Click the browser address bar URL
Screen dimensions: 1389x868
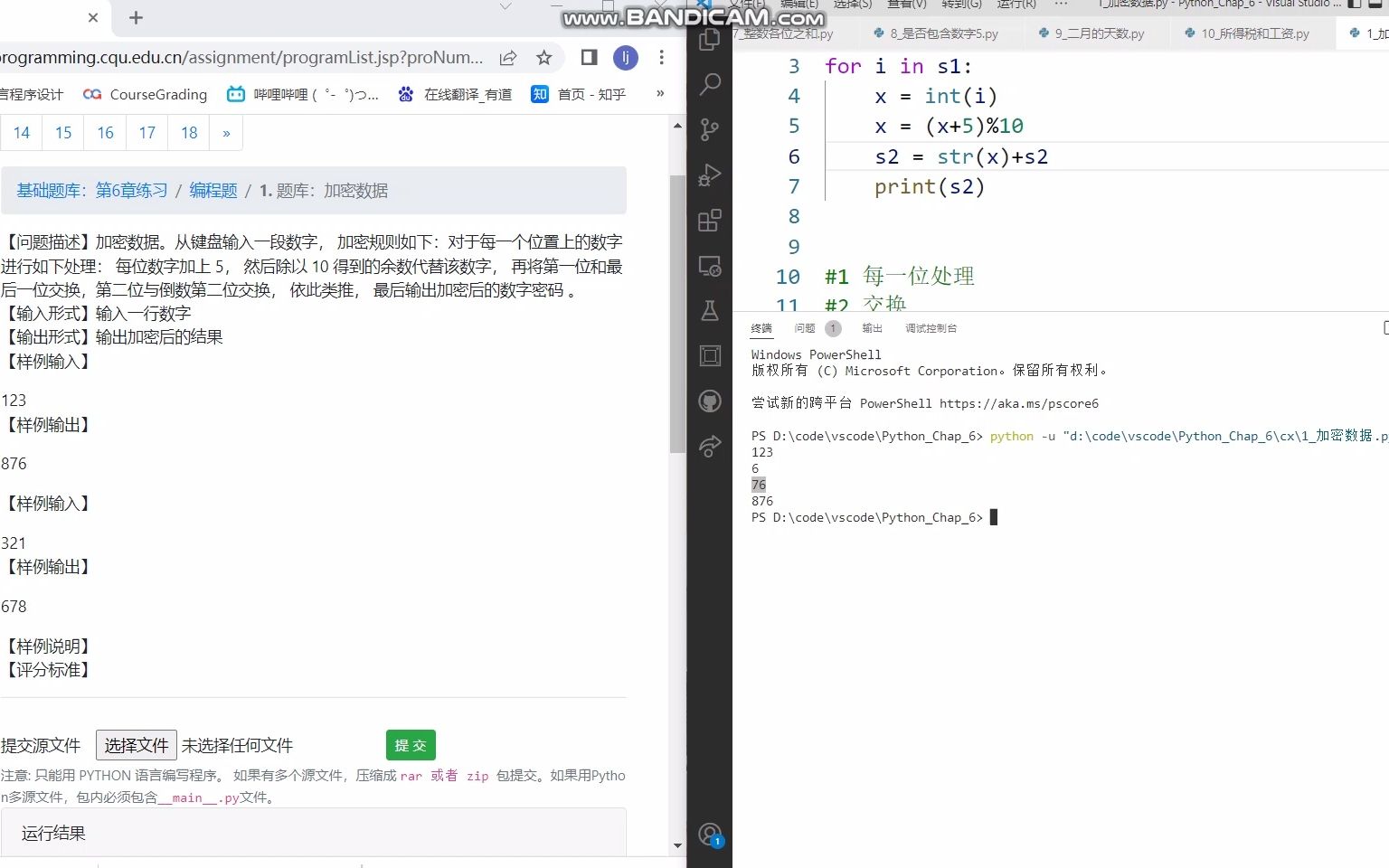point(241,58)
